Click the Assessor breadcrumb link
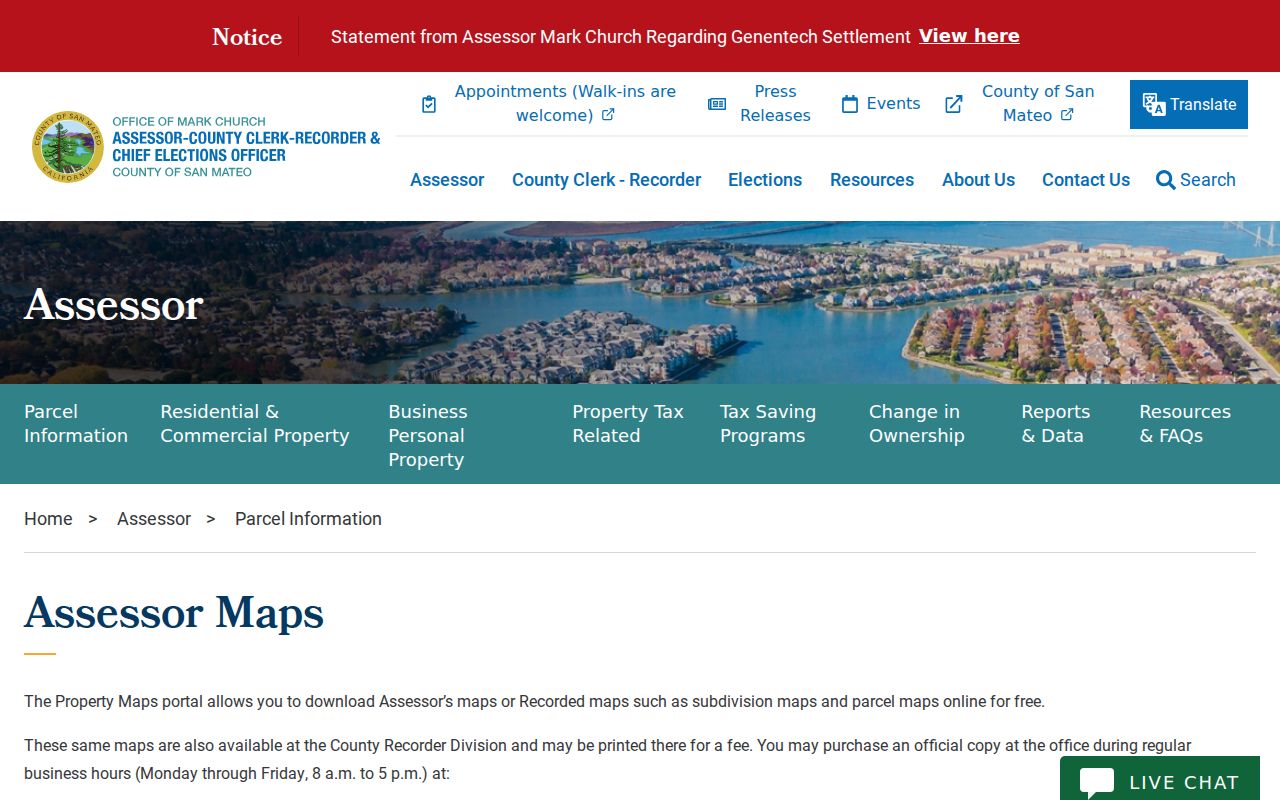This screenshot has width=1280, height=800. (x=154, y=519)
